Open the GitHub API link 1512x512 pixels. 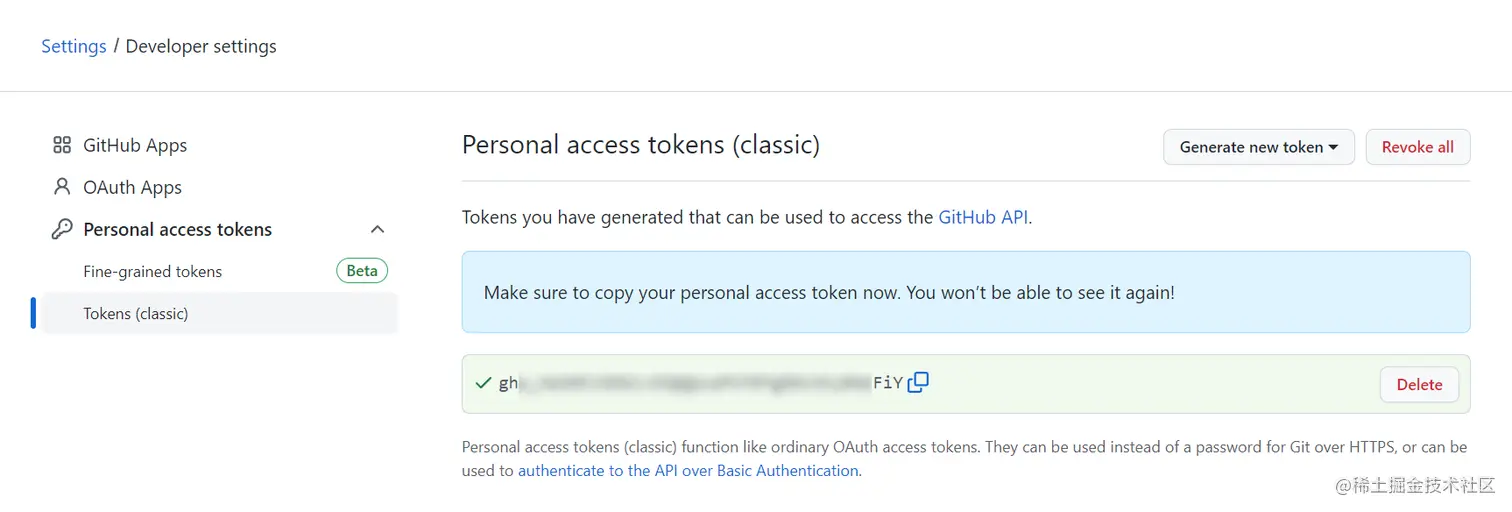[x=983, y=216]
